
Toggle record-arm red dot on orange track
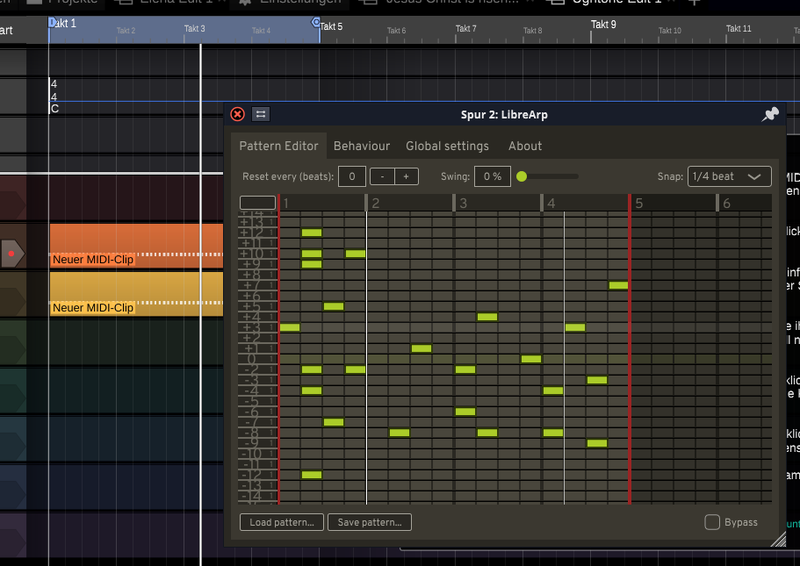(x=11, y=253)
